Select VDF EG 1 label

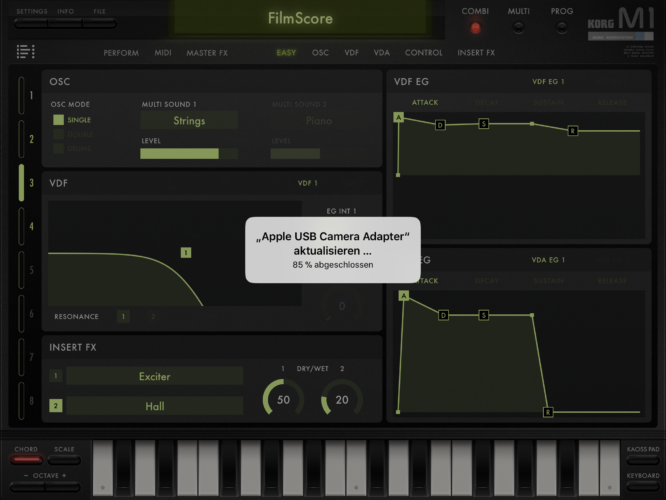tap(548, 82)
